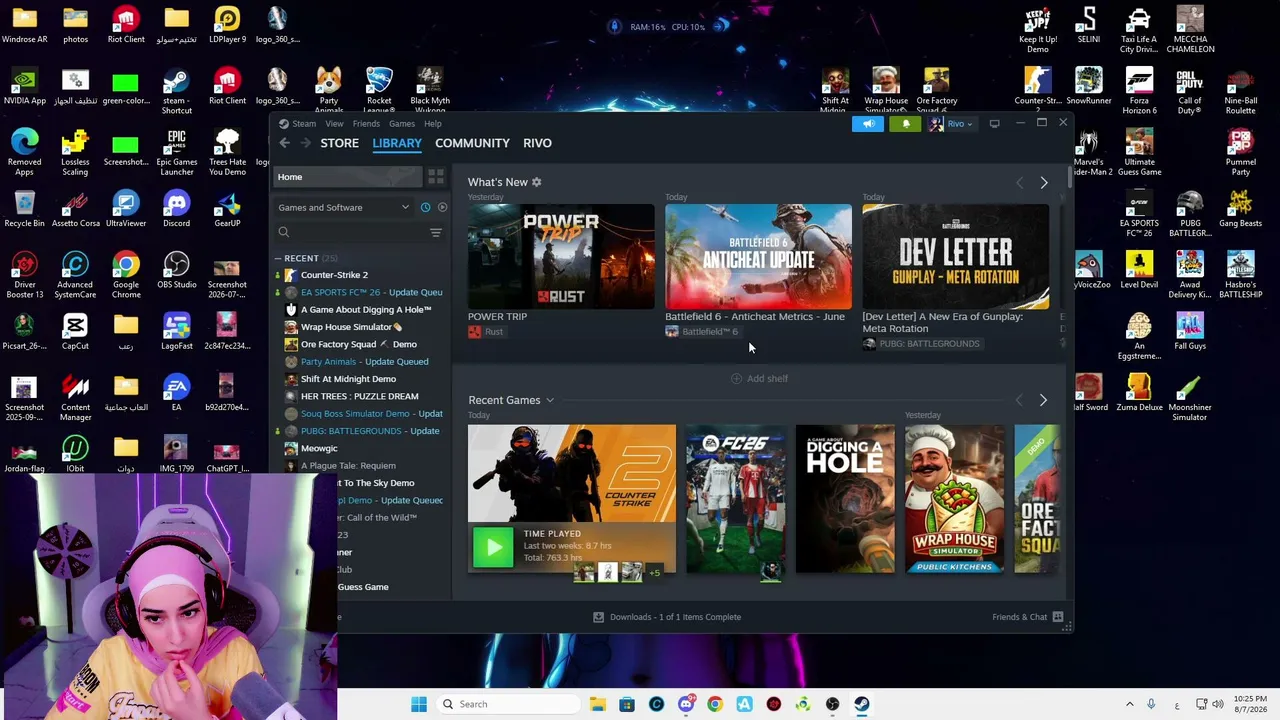1280x720 pixels.
Task: Launch Chrome from the taskbar
Action: [715, 704]
